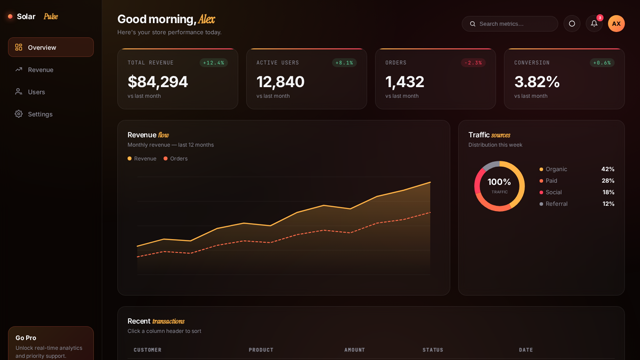Click the +0.6% conversion badge
640x360 pixels.
point(602,63)
